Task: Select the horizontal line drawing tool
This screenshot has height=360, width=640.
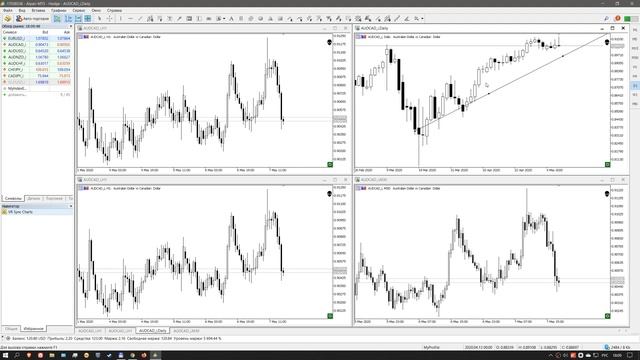Action: tap(130, 19)
